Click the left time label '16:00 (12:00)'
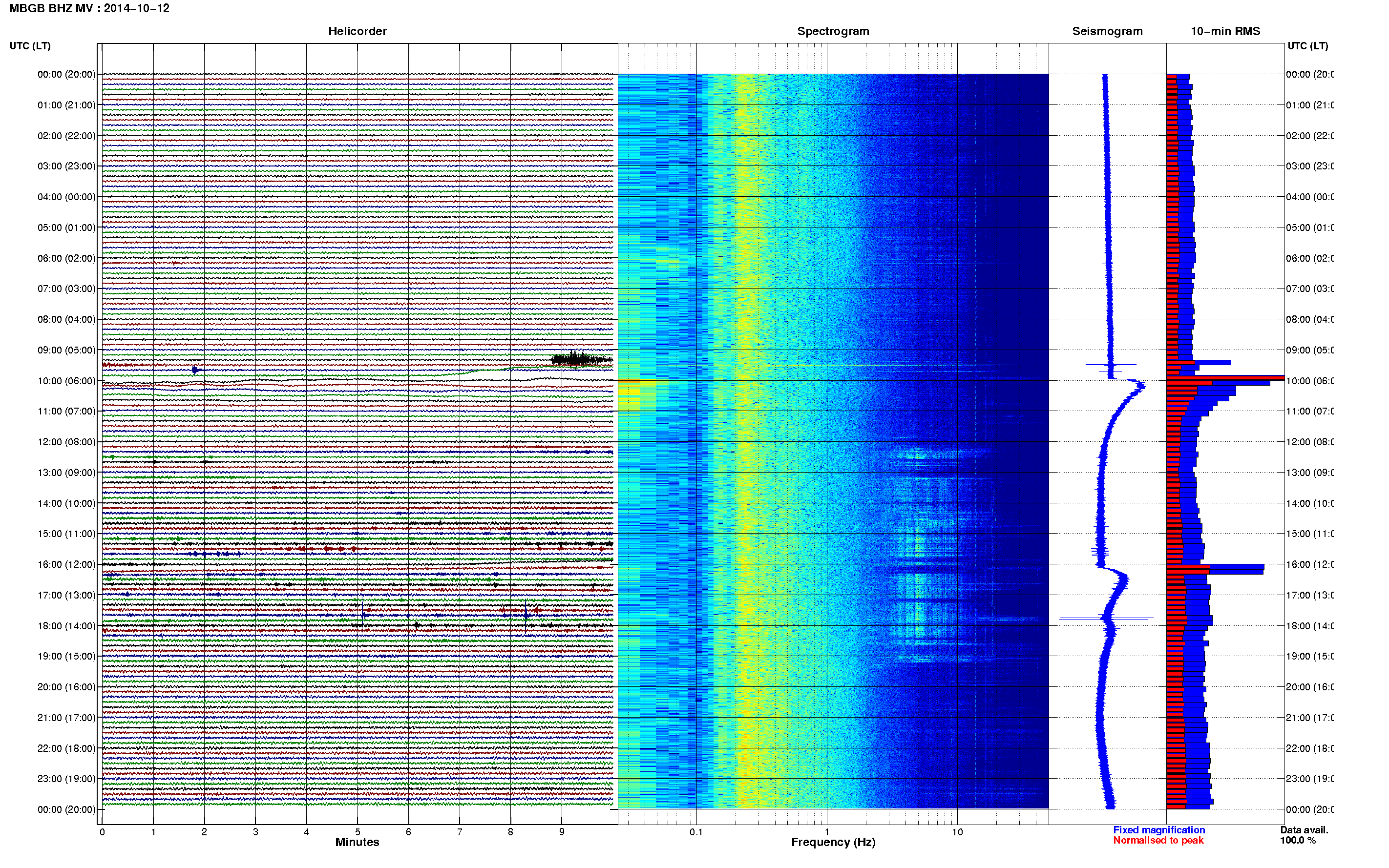The image size is (1389, 868). click(x=66, y=565)
